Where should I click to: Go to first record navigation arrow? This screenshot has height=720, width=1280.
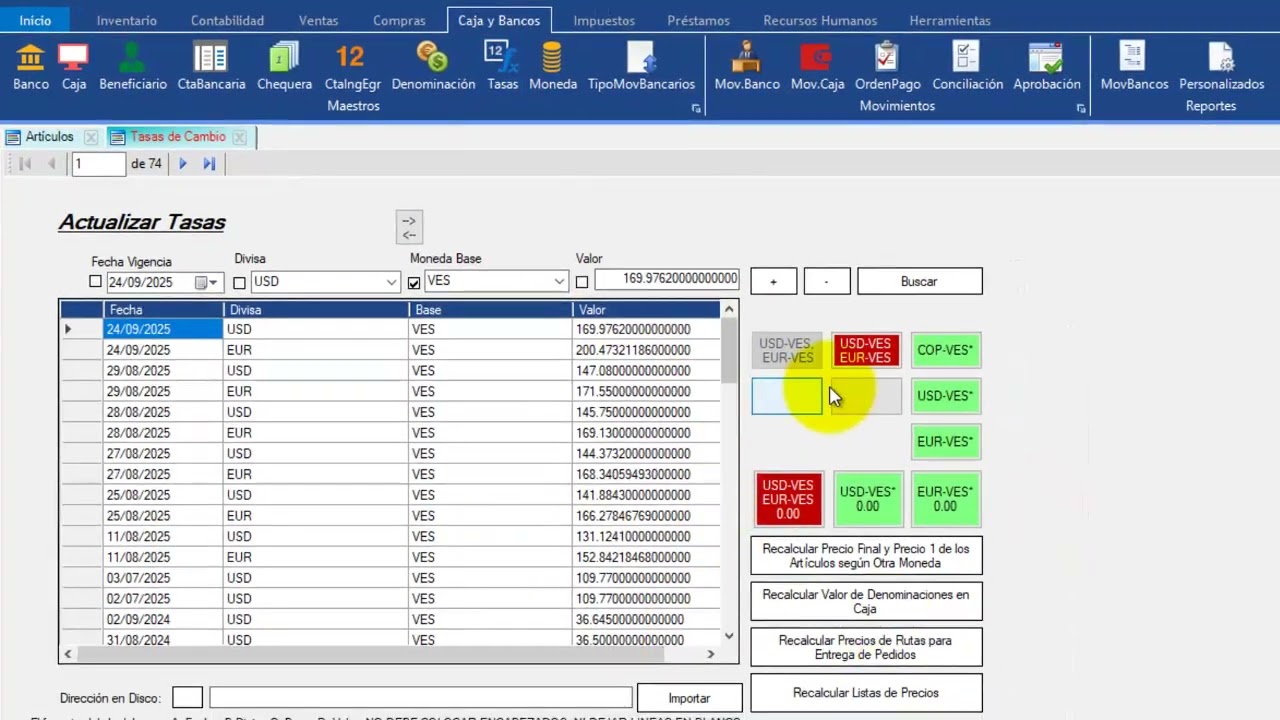point(26,164)
